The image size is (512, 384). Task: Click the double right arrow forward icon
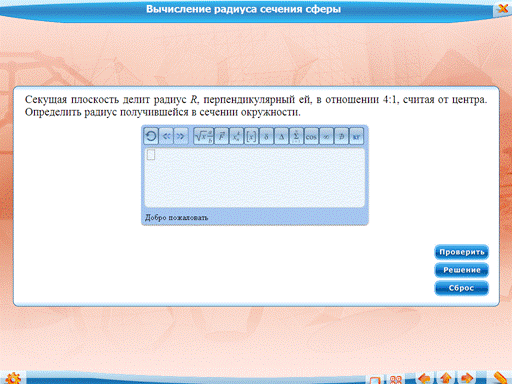(x=180, y=136)
